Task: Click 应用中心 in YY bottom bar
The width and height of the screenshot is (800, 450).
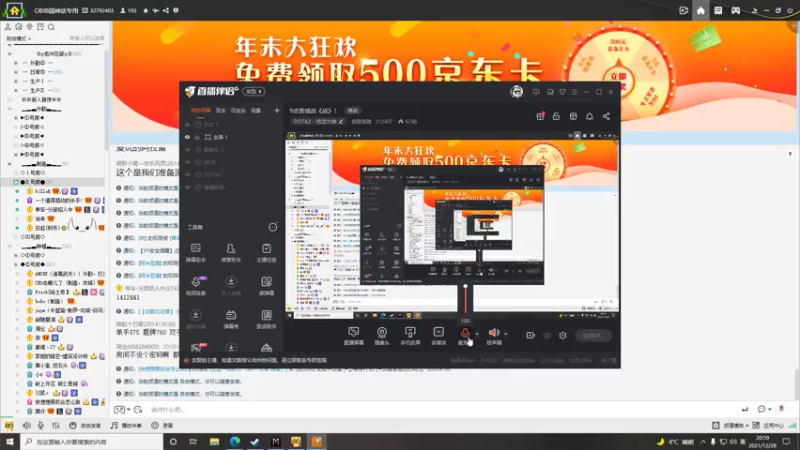Action: (768, 425)
